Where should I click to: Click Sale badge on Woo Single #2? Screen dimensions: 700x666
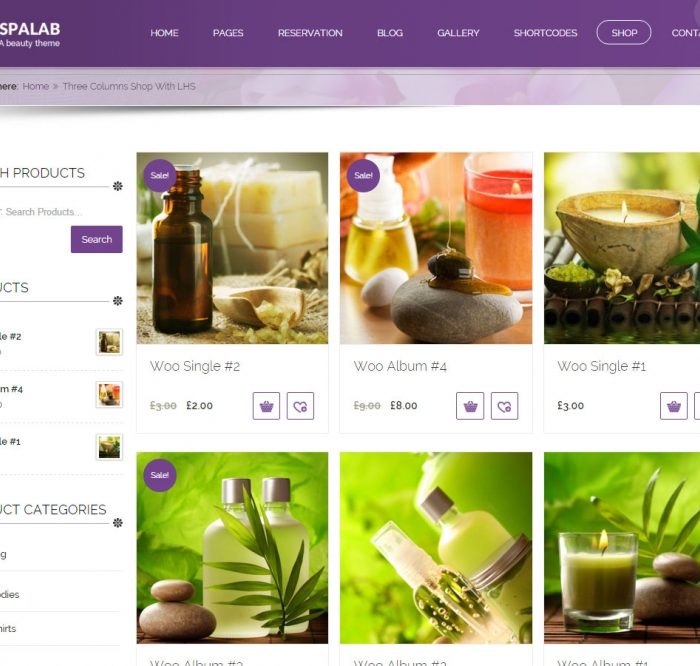160,175
